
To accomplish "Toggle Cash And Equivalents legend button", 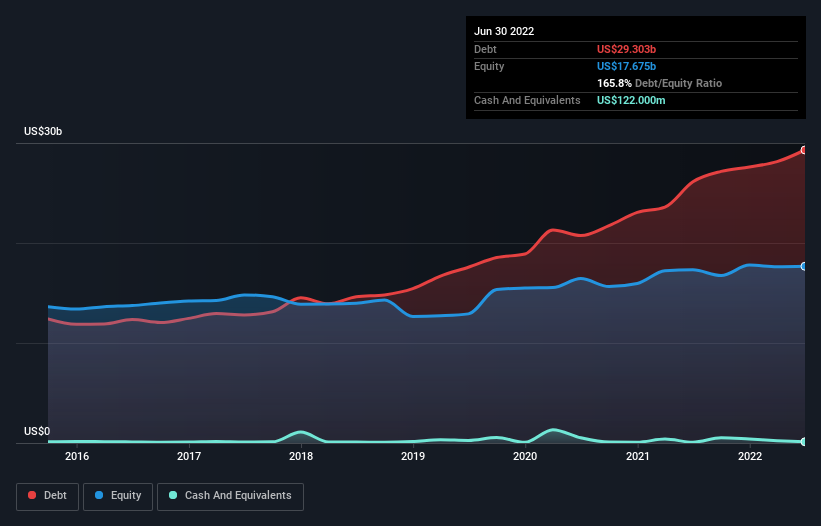I will pyautogui.click(x=230, y=496).
